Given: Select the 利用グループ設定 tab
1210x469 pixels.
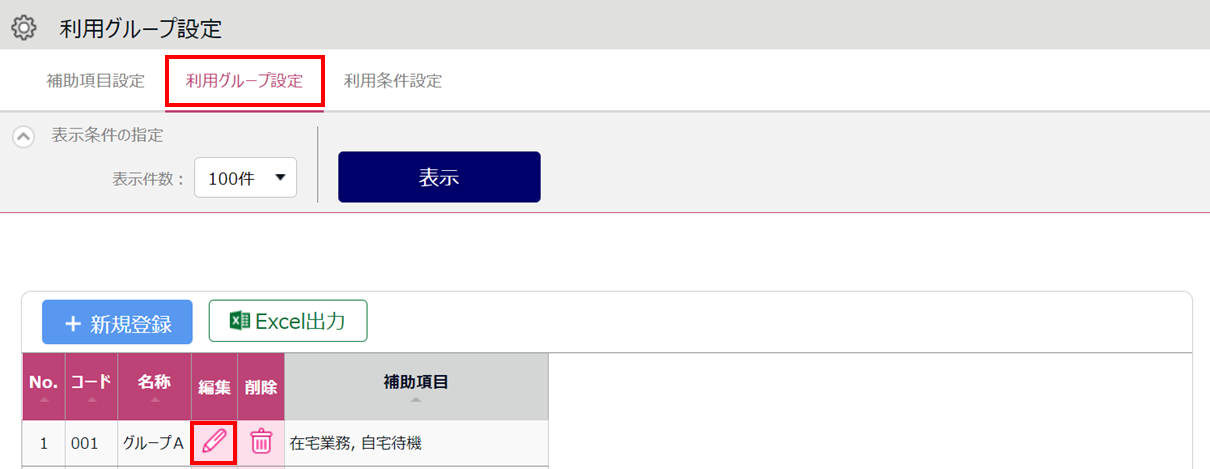Looking at the screenshot, I should [x=245, y=81].
